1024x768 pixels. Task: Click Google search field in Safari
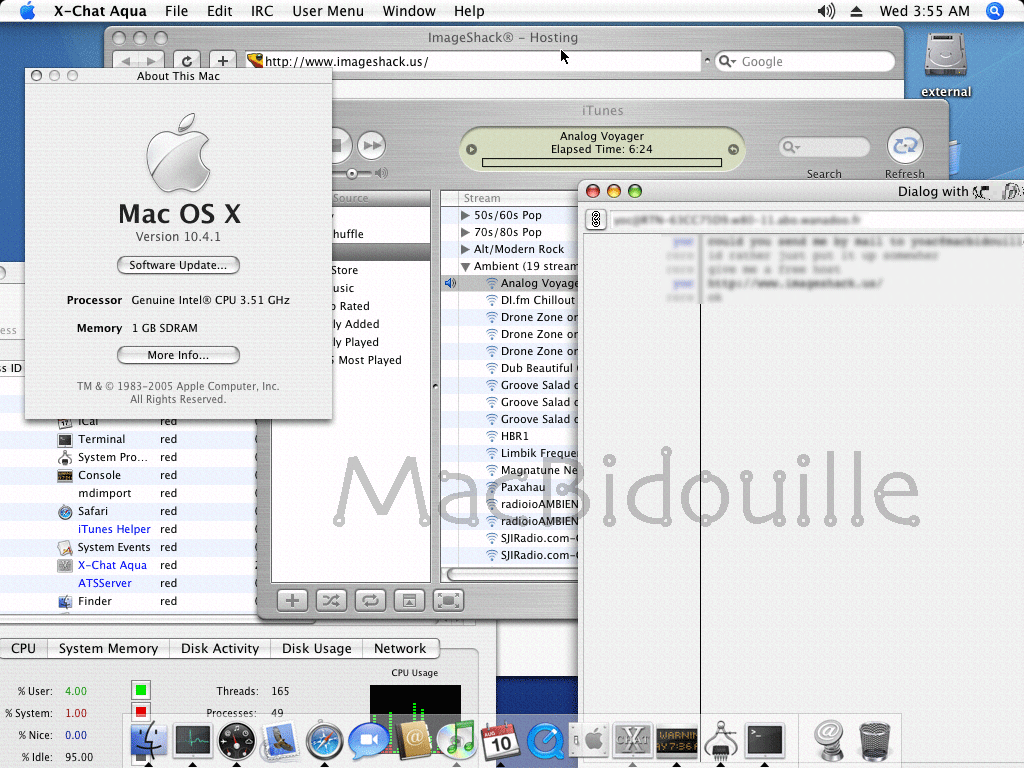pos(805,61)
